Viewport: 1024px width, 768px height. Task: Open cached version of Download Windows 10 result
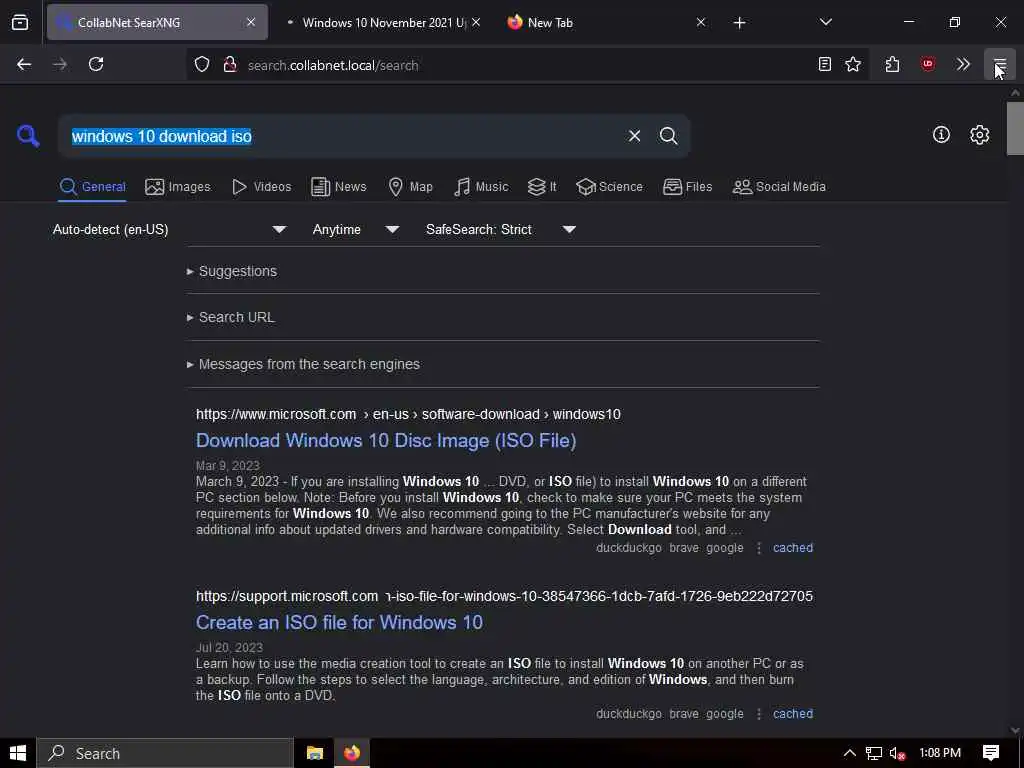pyautogui.click(x=793, y=548)
